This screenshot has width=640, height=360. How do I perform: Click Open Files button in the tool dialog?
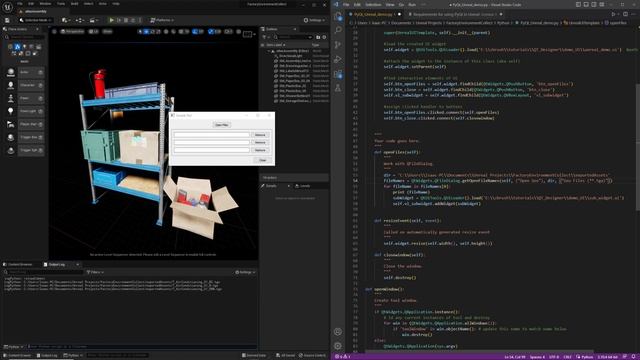pyautogui.click(x=222, y=125)
